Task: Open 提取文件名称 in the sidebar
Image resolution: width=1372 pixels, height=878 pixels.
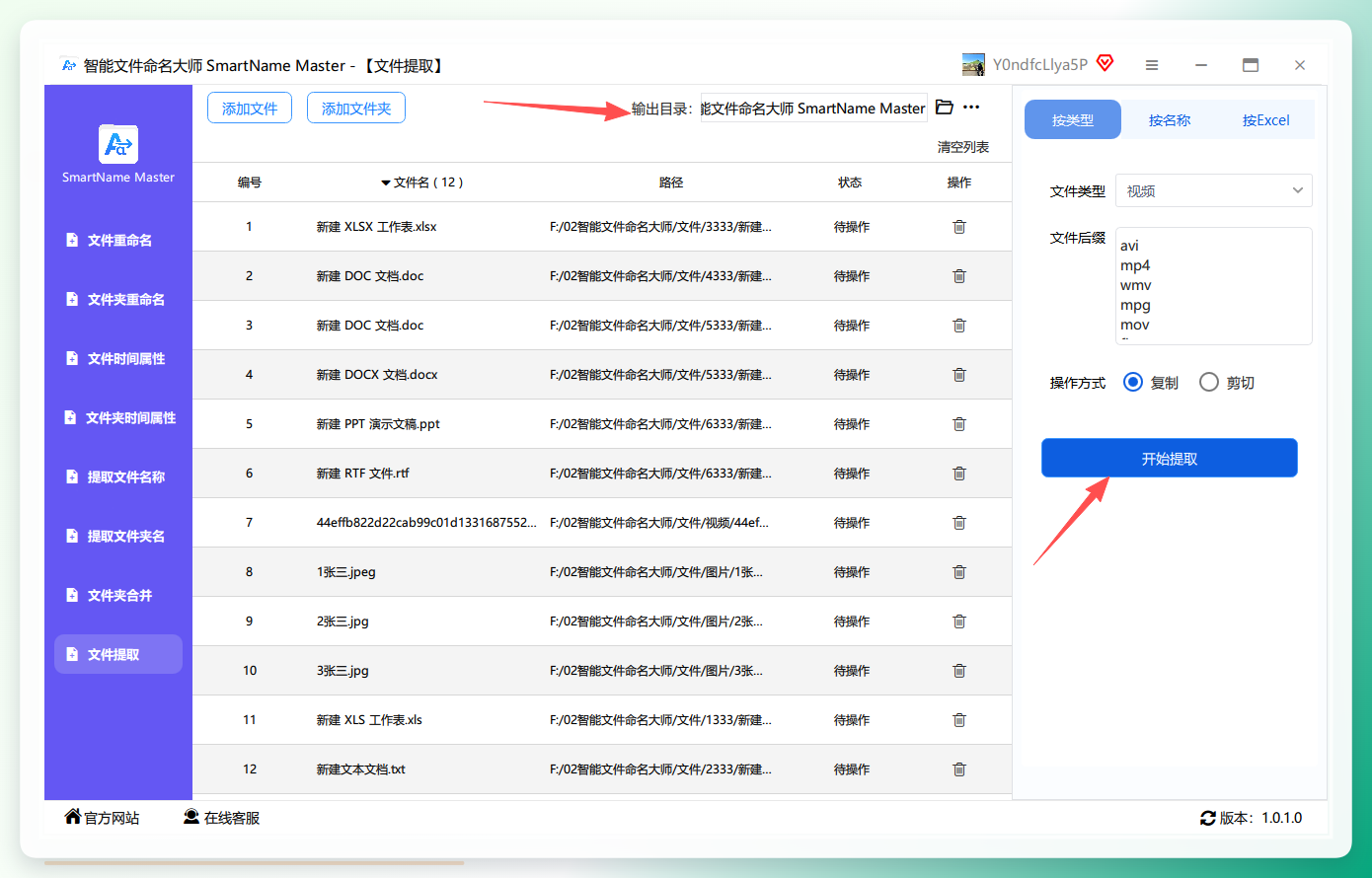Action: [118, 476]
